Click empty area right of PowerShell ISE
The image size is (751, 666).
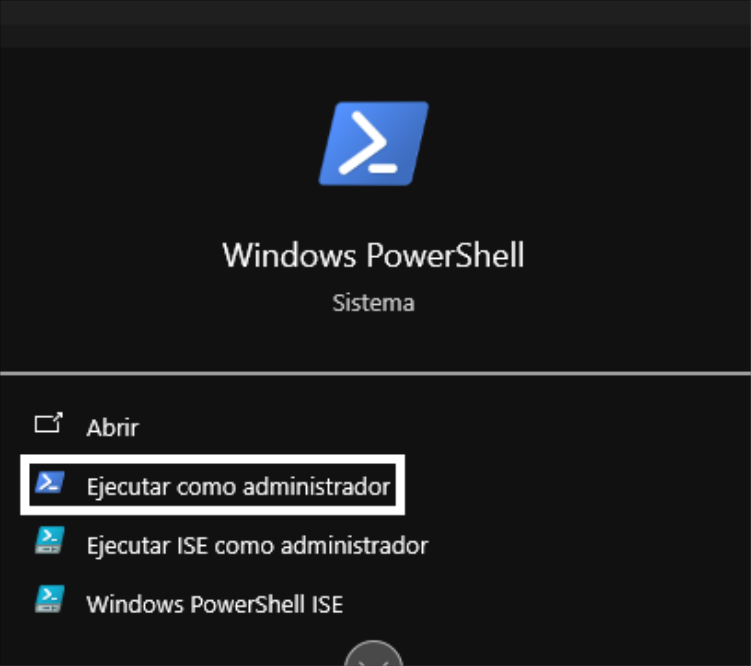pos(550,604)
